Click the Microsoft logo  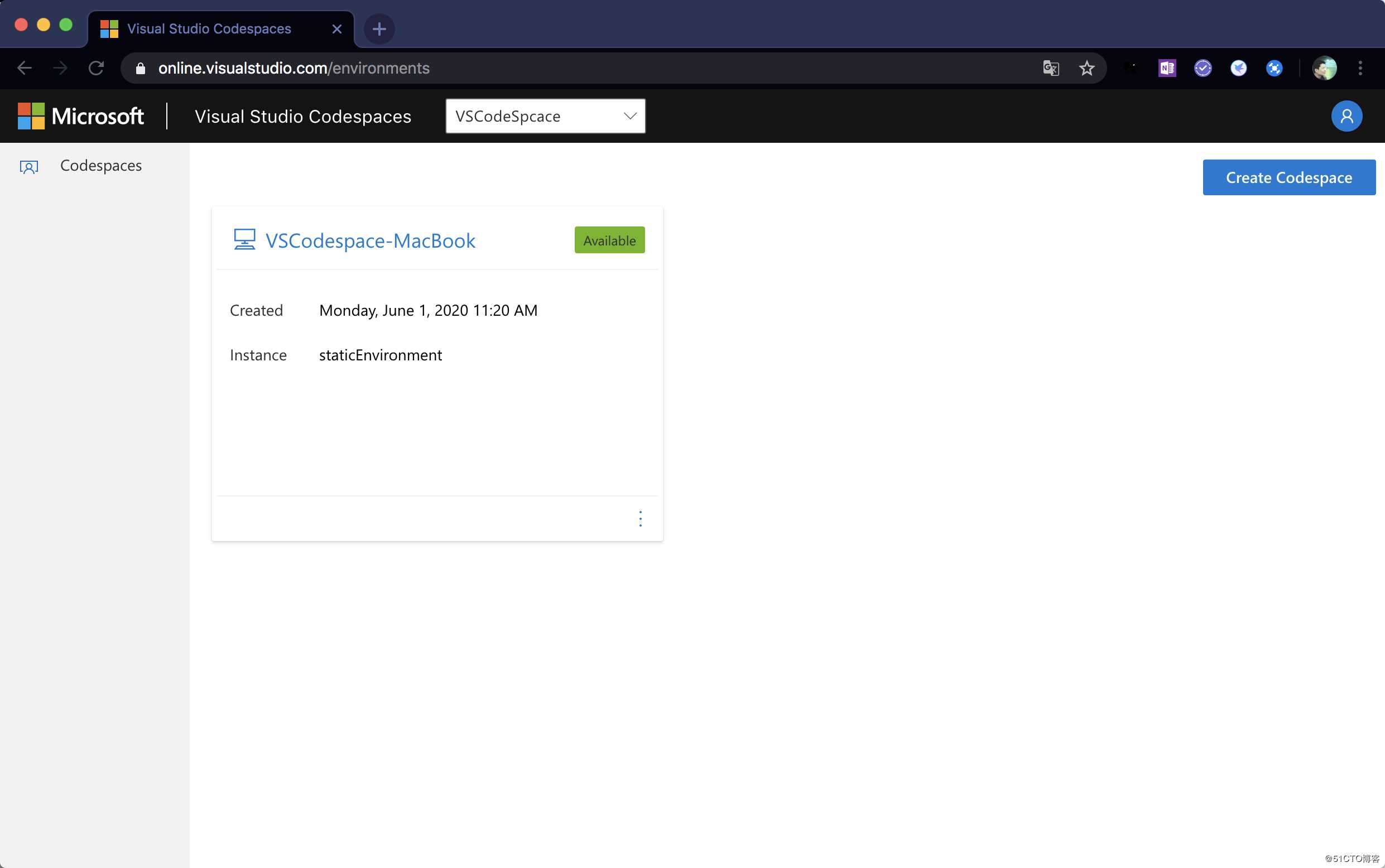[x=81, y=116]
